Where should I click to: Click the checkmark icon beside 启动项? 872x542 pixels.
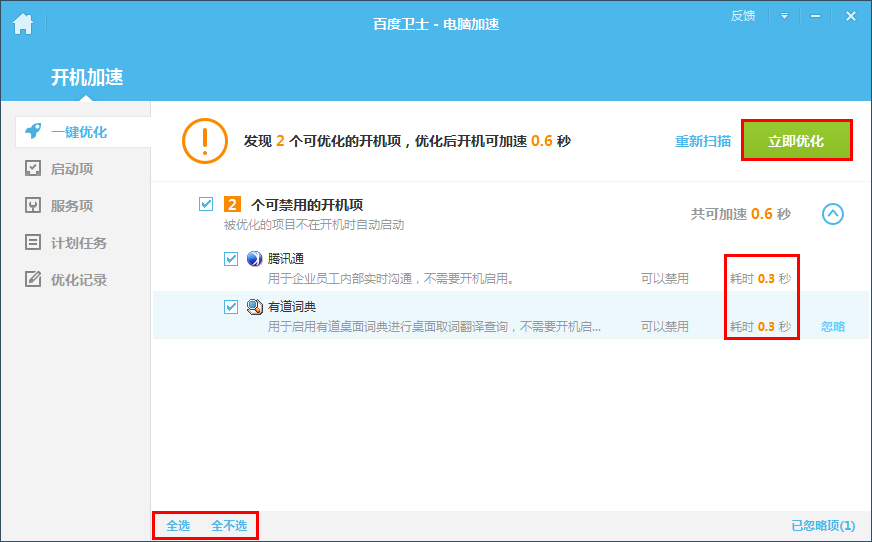33,168
